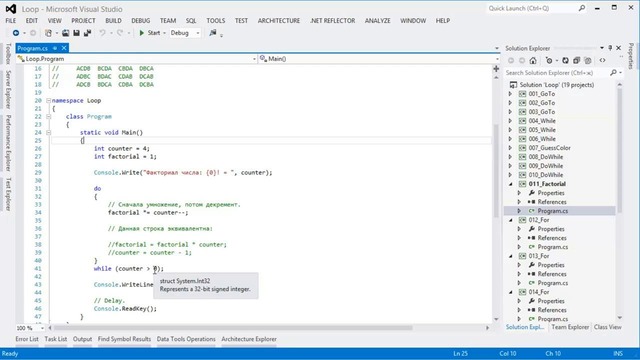Open the Solution Explorer window options dropdown

[x=602, y=48]
